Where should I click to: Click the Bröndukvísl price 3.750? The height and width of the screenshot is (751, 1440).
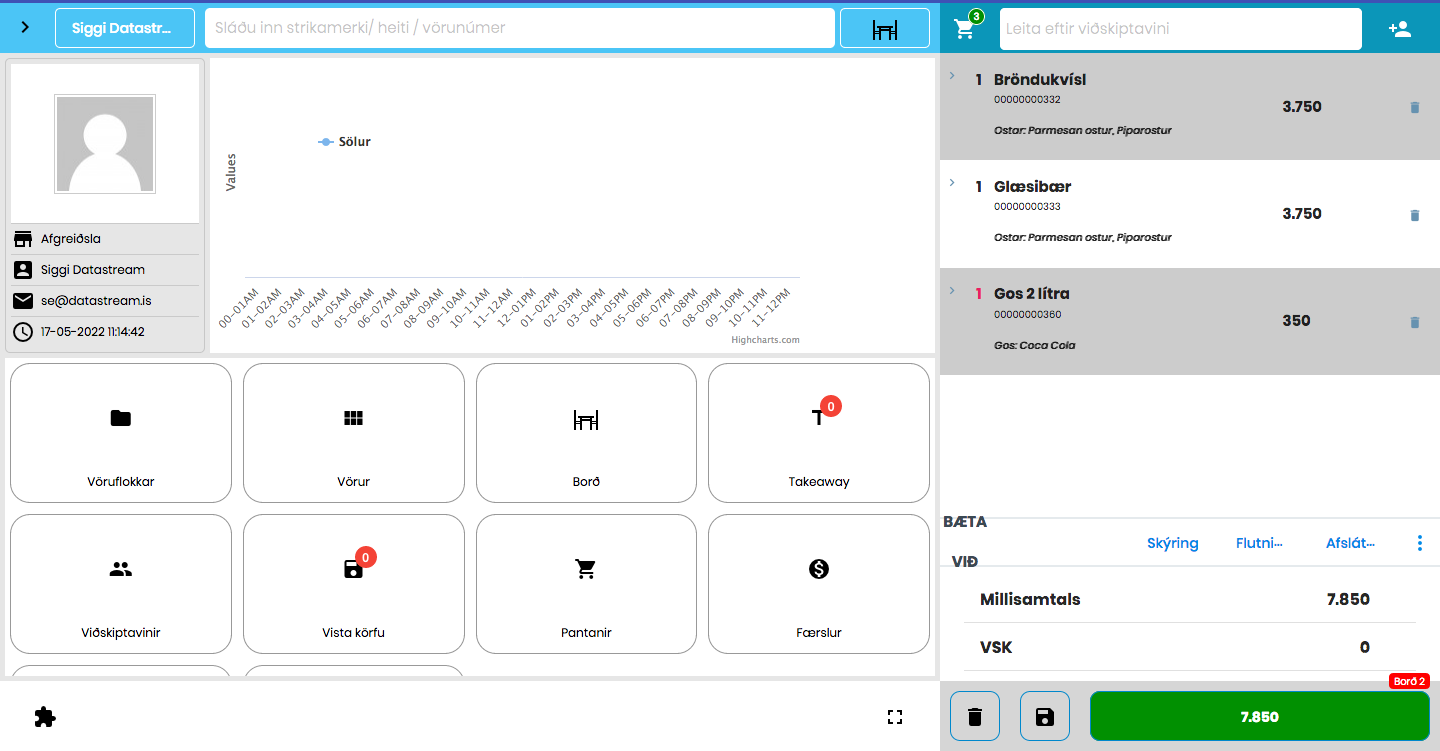tap(1302, 107)
